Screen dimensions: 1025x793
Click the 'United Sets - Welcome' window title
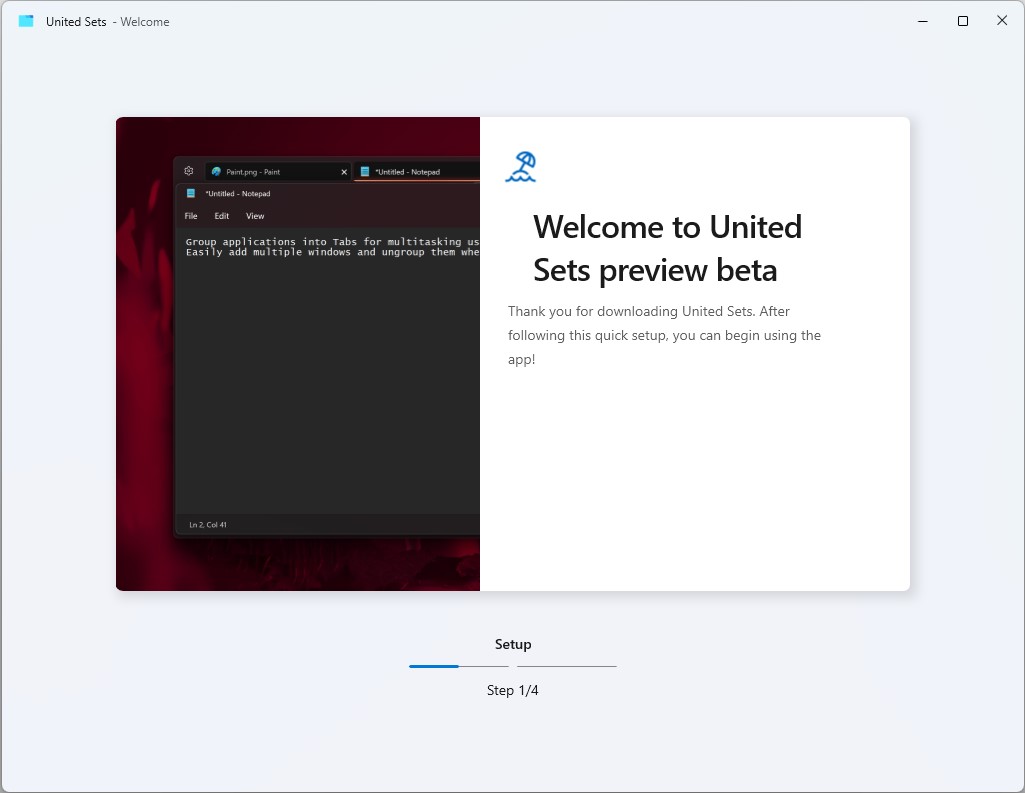(x=108, y=22)
